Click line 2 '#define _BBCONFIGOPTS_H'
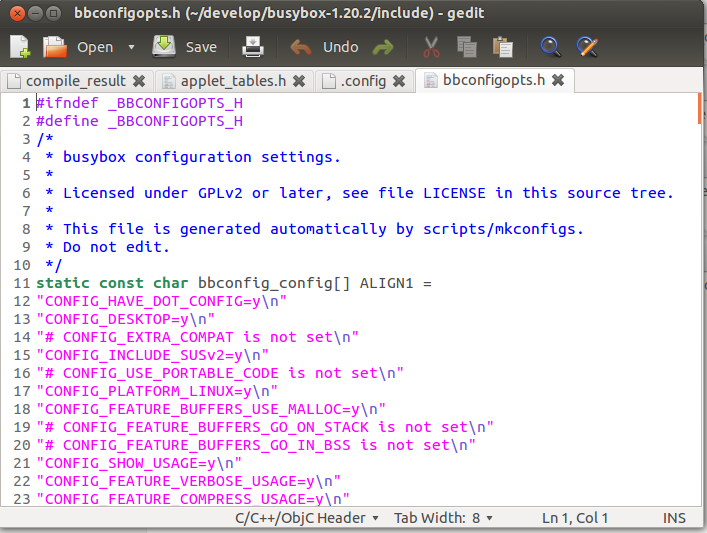The image size is (707, 533). click(x=139, y=121)
